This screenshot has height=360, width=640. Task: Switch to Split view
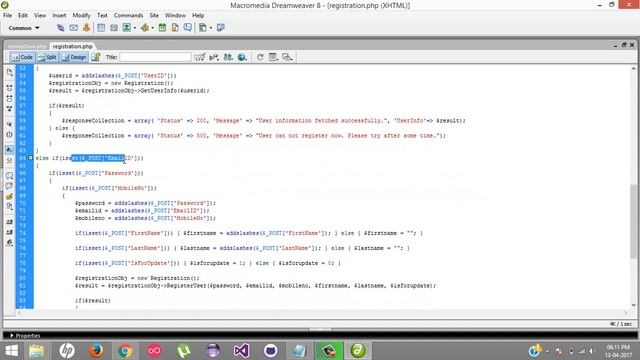pyautogui.click(x=47, y=57)
